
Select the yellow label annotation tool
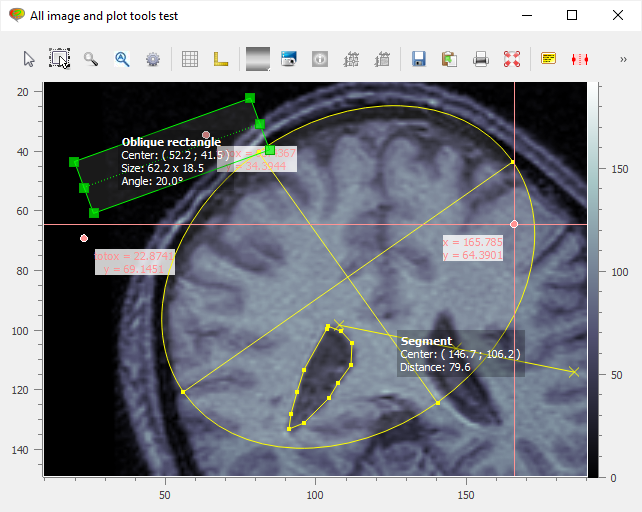click(548, 59)
